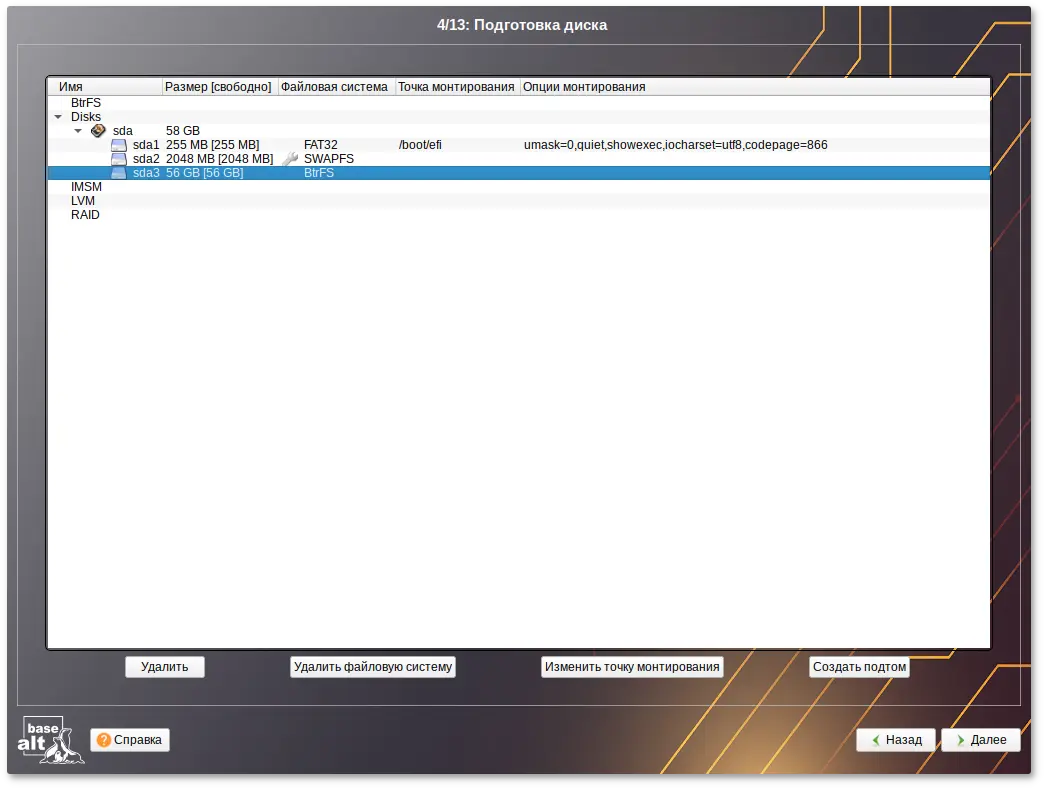Click the Создать подтом button
Screen dimensions: 1044x788
[859, 667]
